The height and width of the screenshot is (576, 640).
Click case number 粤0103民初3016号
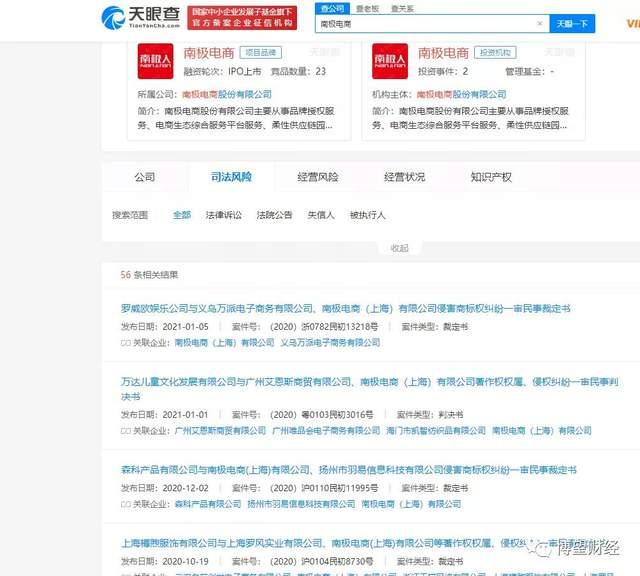point(322,415)
